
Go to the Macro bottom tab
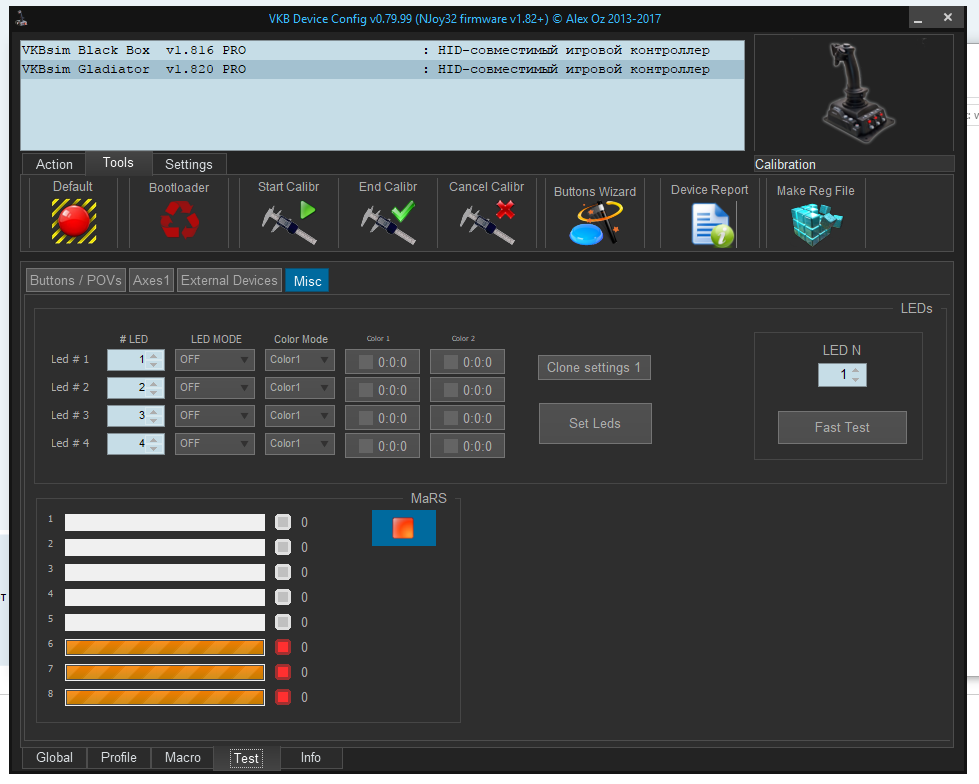[183, 757]
